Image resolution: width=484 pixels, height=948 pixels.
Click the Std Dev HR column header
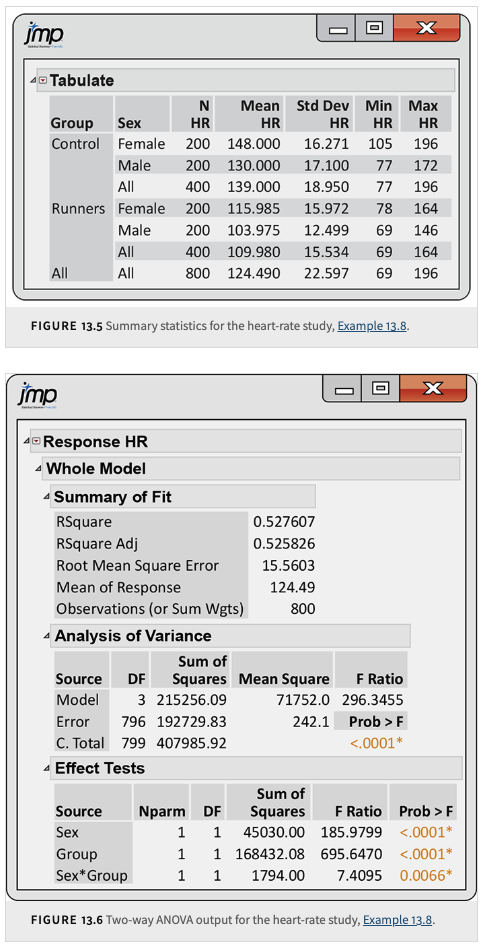(318, 114)
